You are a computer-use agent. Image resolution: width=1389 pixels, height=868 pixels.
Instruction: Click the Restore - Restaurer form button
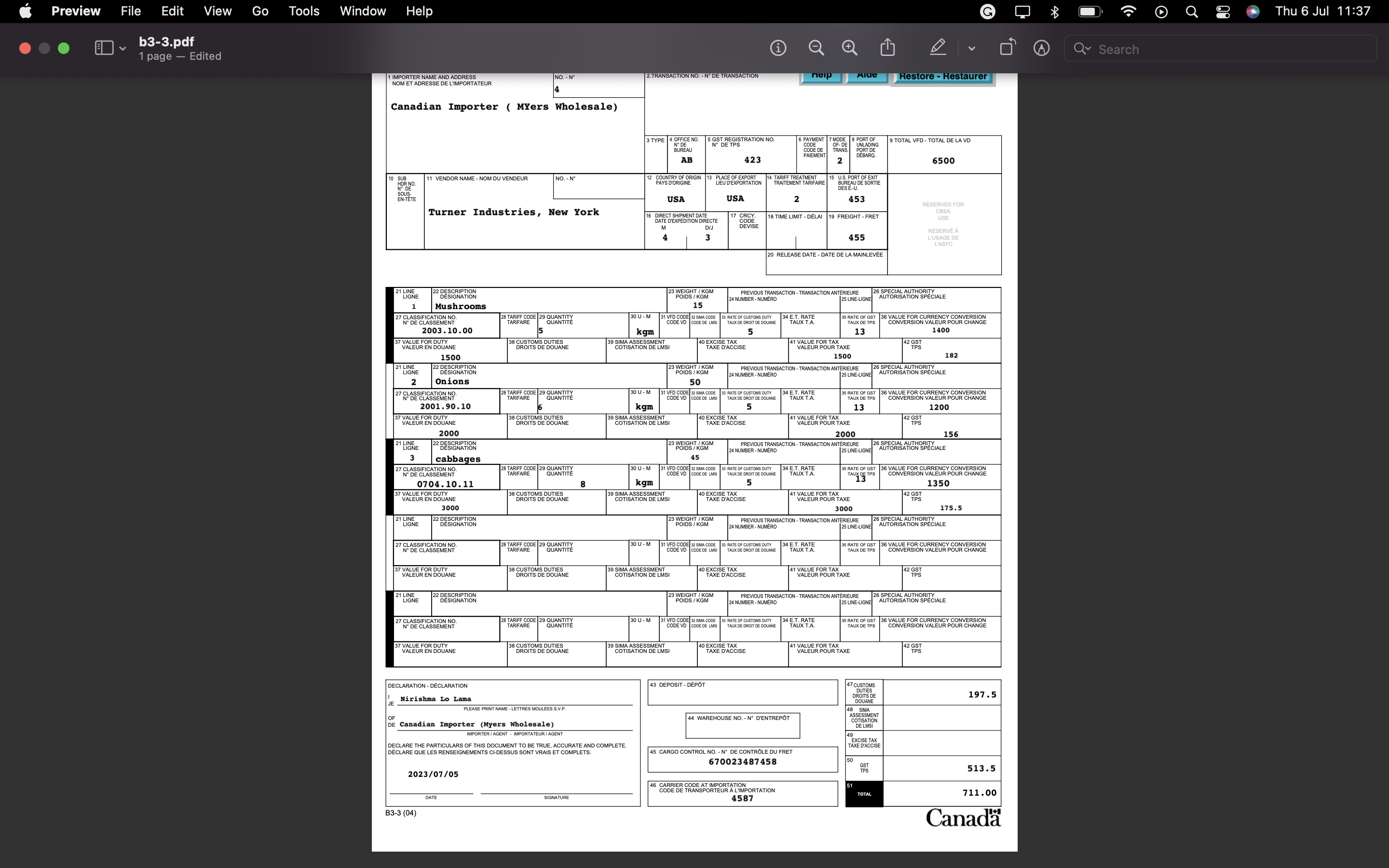click(x=942, y=75)
